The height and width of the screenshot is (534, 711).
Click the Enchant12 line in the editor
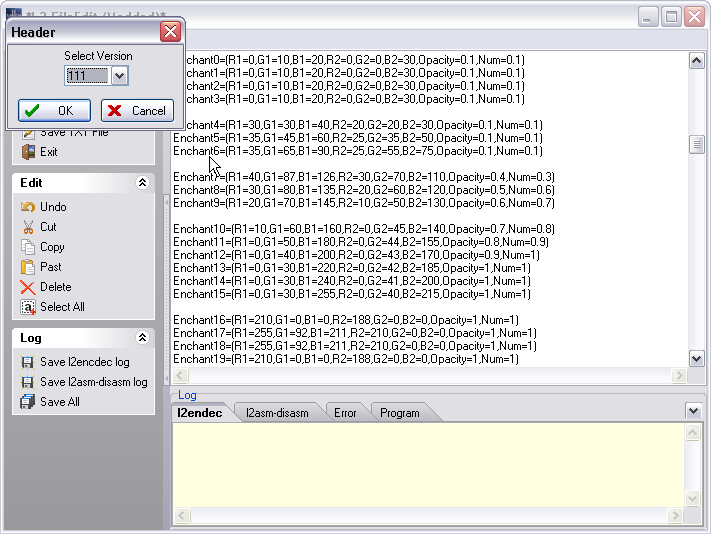pos(356,255)
